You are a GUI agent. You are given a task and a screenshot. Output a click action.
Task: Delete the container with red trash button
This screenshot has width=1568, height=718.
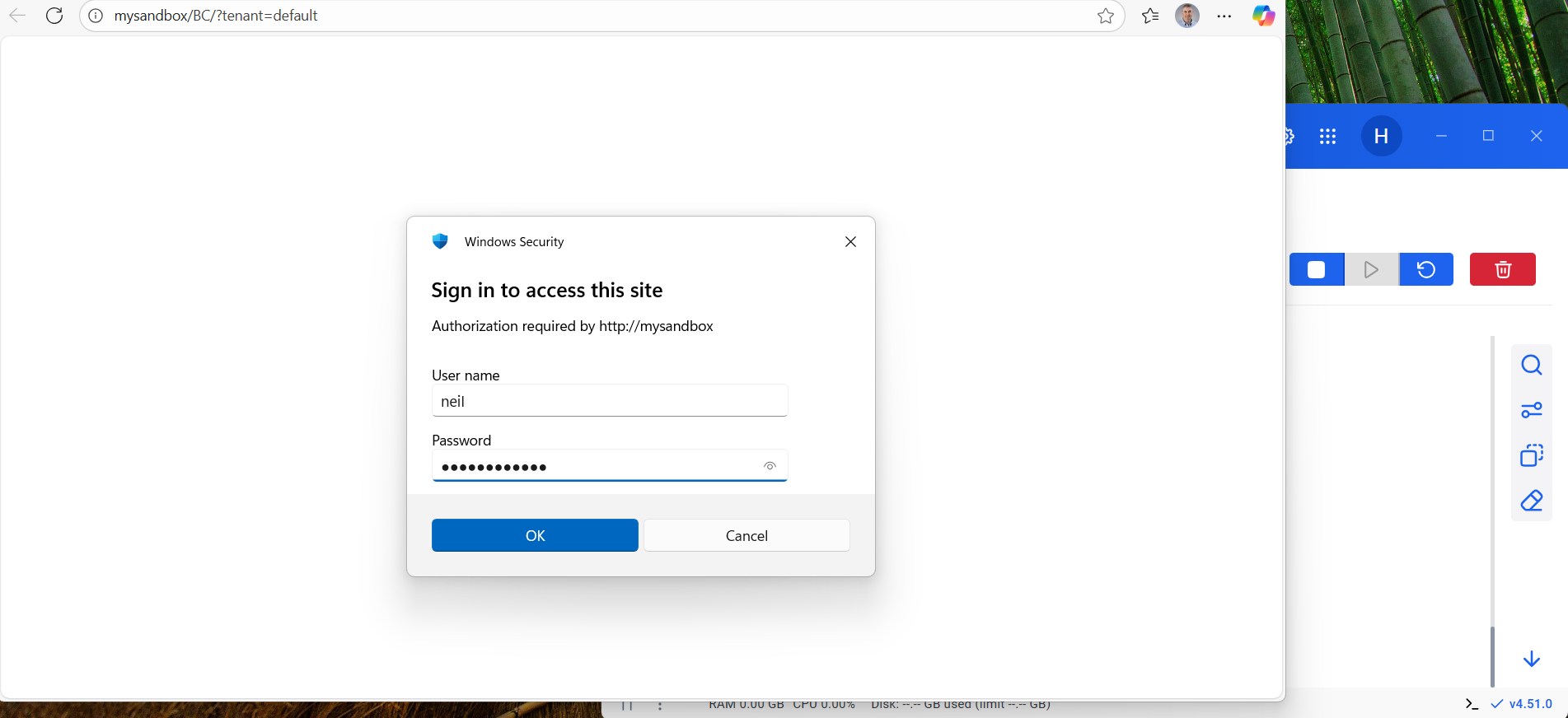click(x=1503, y=269)
